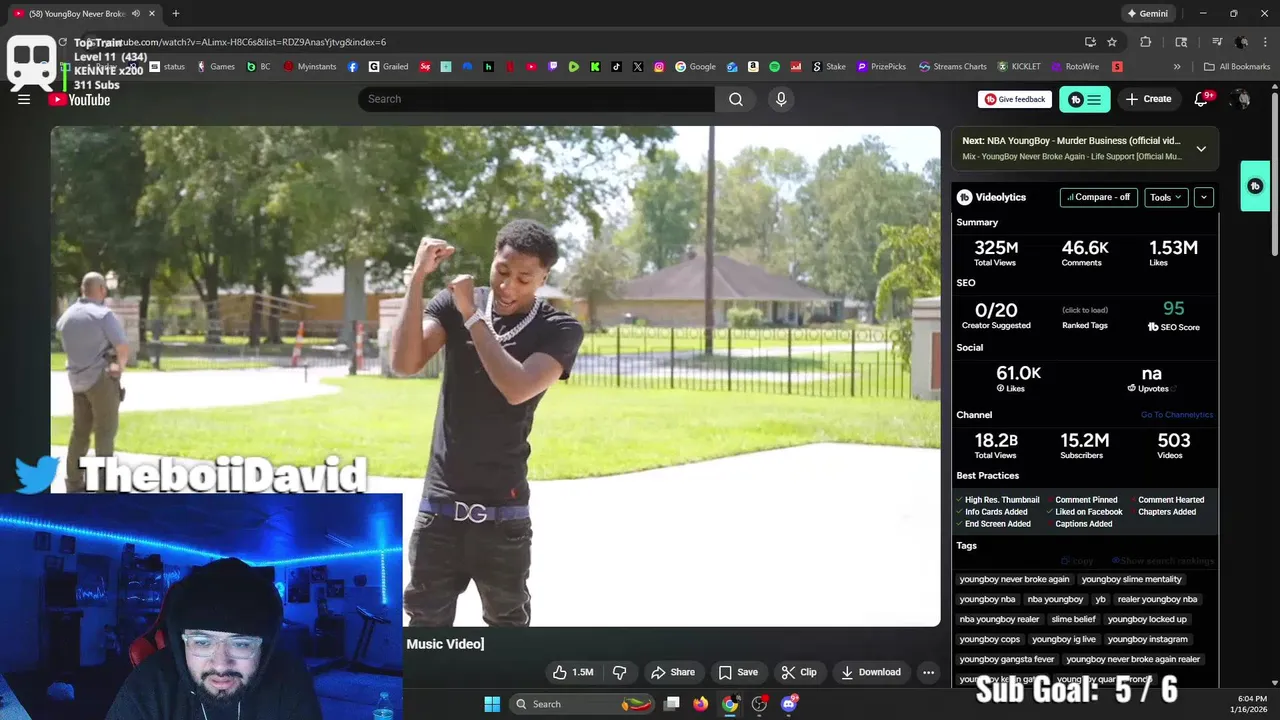
Task: Open Discord from the taskbar
Action: pos(789,704)
